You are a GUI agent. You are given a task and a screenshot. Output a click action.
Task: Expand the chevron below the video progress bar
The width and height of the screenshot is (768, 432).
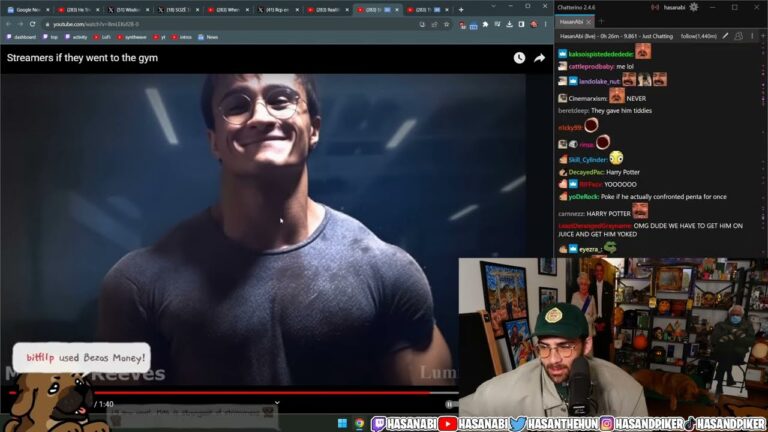coord(277,403)
